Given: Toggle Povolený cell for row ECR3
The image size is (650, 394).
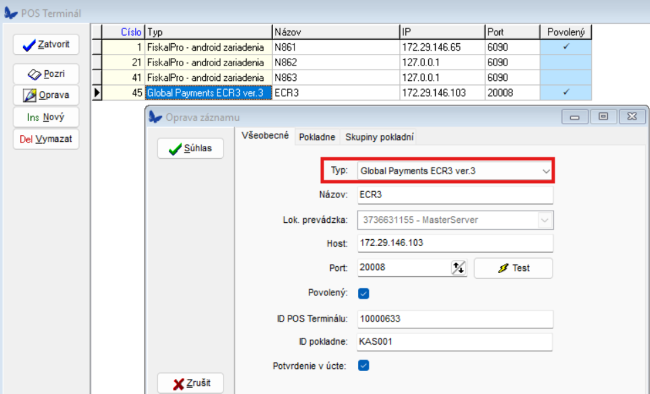Looking at the screenshot, I should tap(566, 92).
